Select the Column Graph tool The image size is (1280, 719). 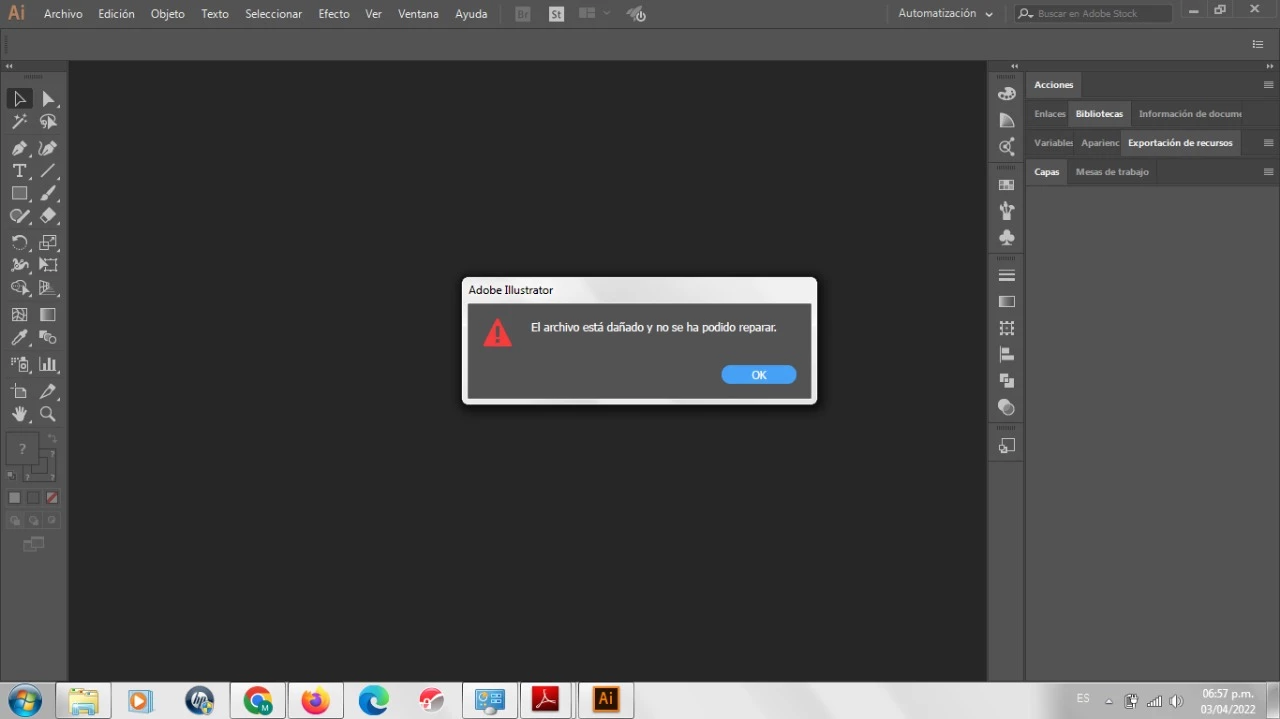coord(48,365)
